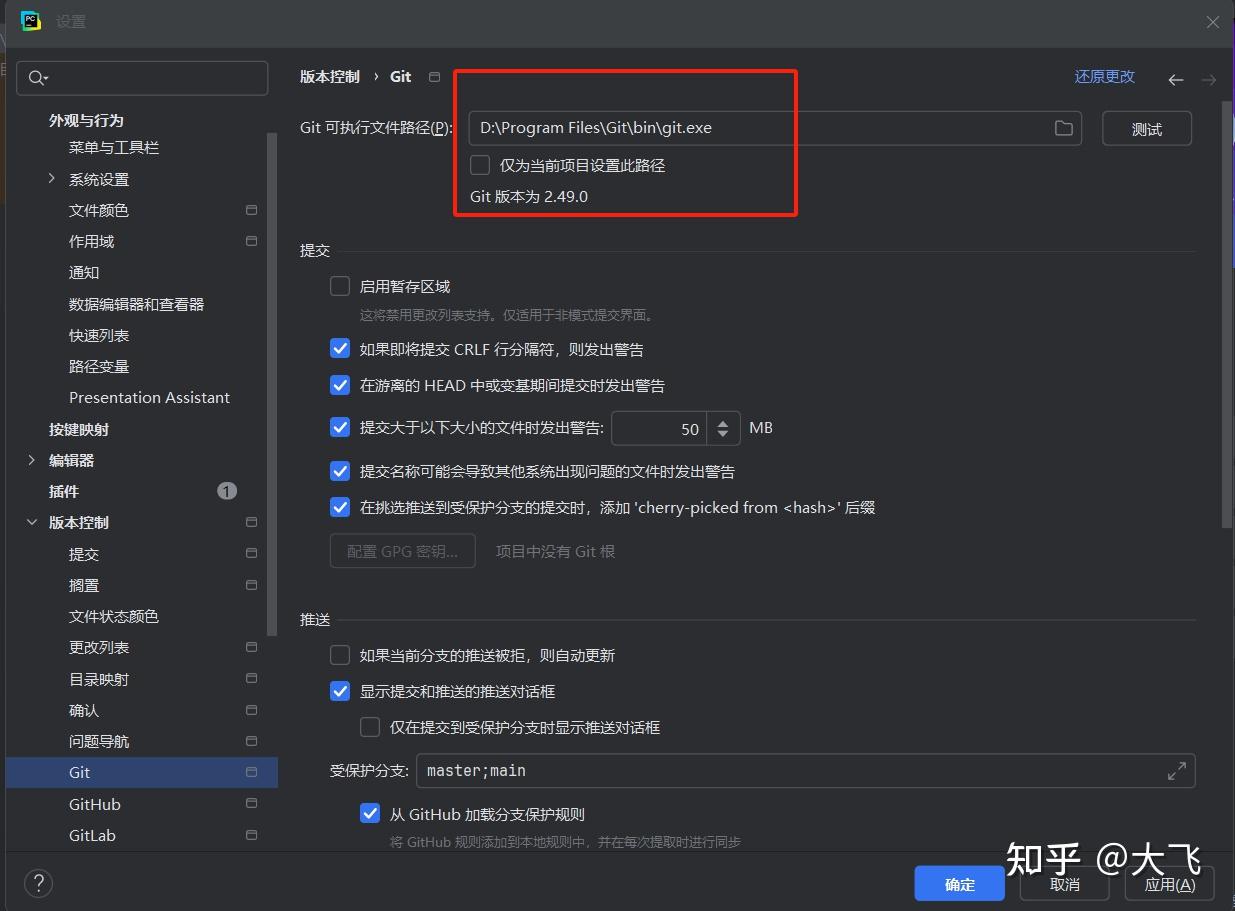Enable 启用暂存区域 checkbox
The height and width of the screenshot is (911, 1235).
click(340, 285)
